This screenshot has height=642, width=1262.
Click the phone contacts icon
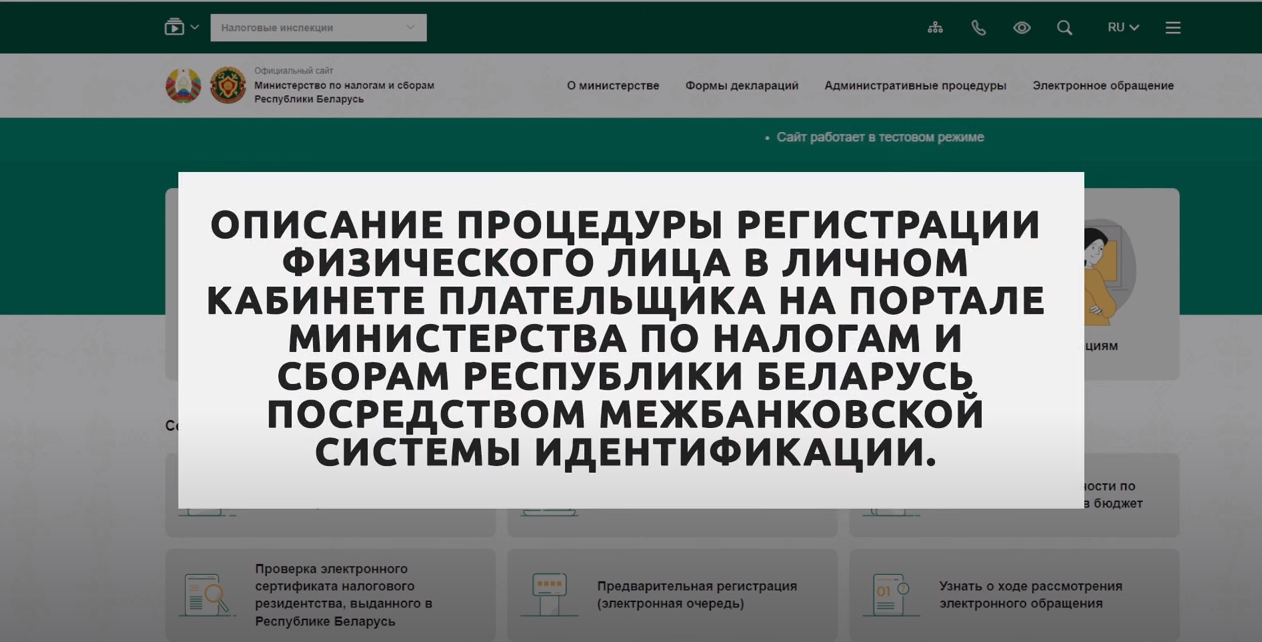pyautogui.click(x=978, y=28)
